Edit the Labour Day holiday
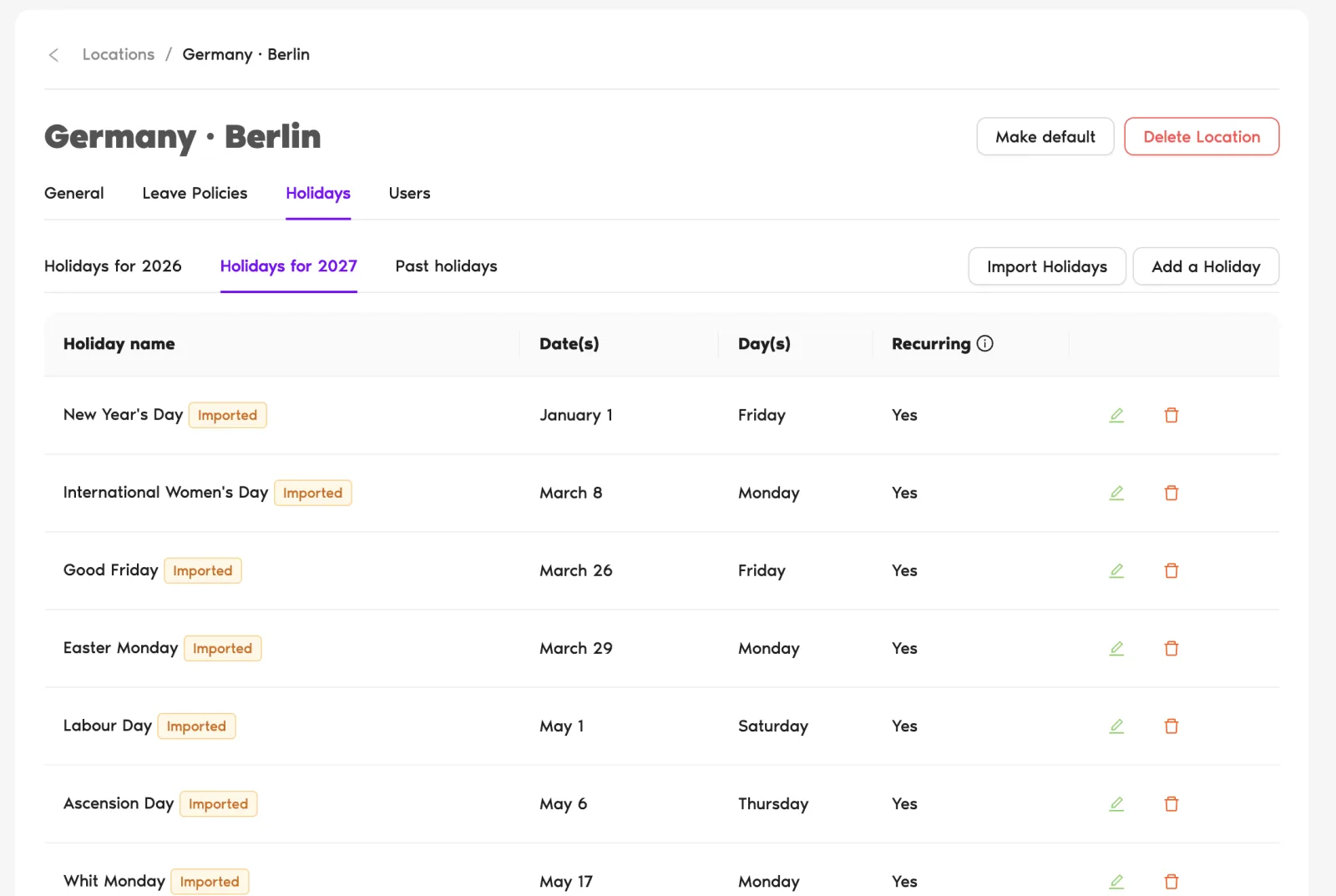 pyautogui.click(x=1116, y=726)
